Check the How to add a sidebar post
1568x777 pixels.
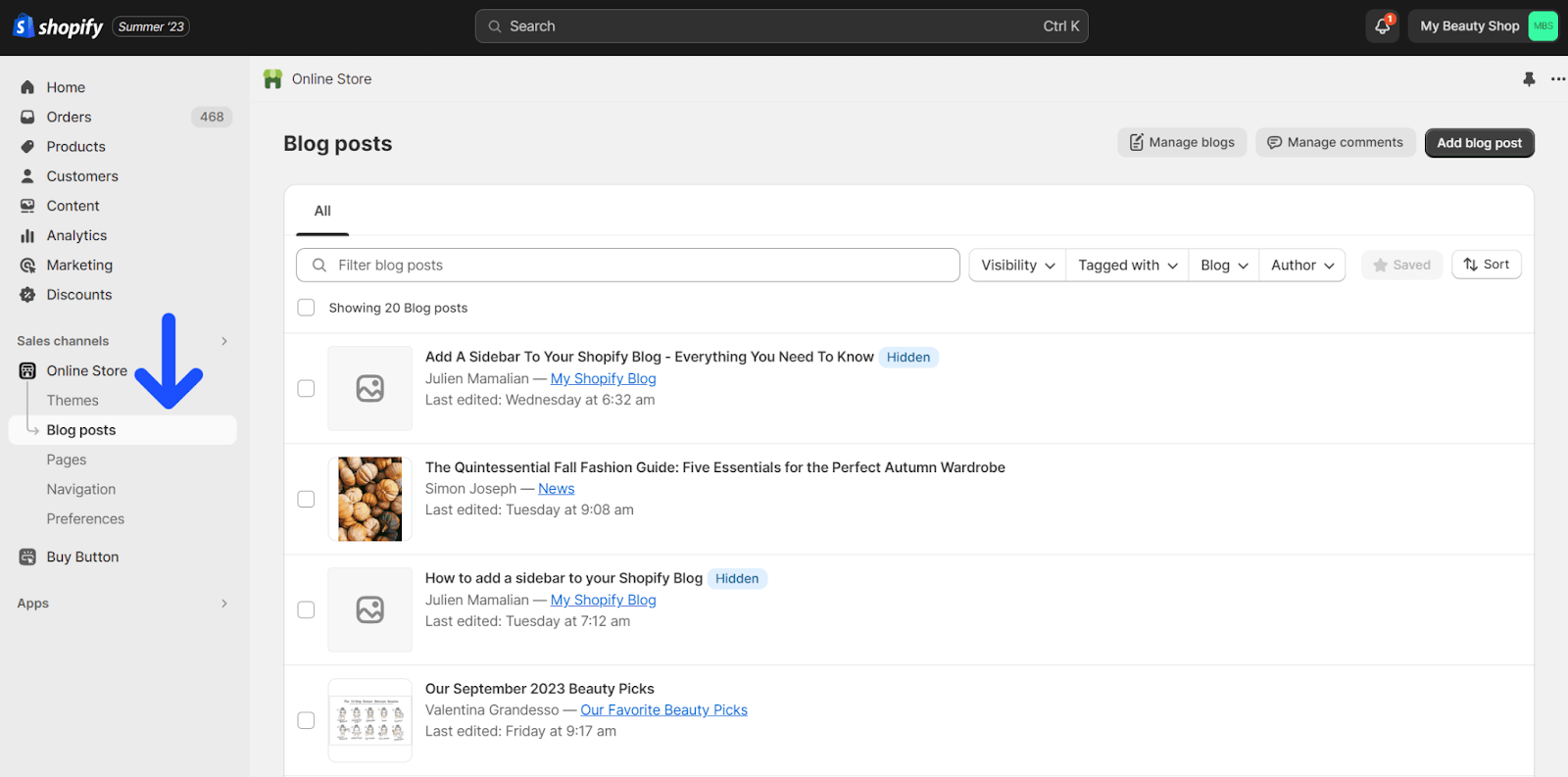tap(306, 609)
